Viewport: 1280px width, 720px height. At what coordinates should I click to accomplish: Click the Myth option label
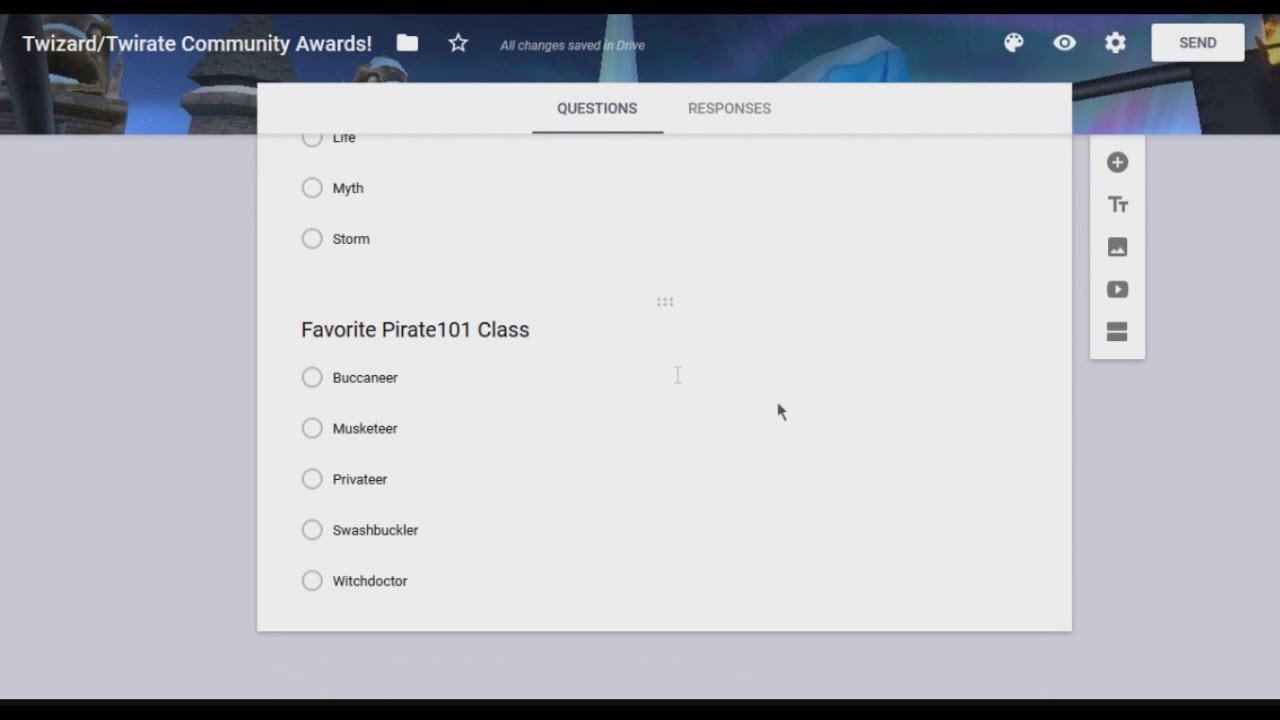[x=348, y=188]
